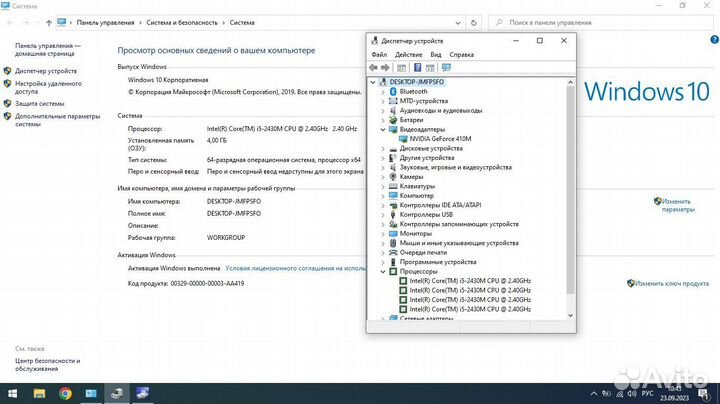Image resolution: width=720 pixels, height=404 pixels.
Task: Select the DESKTOP-JMFPSFO root node
Action: 416,82
